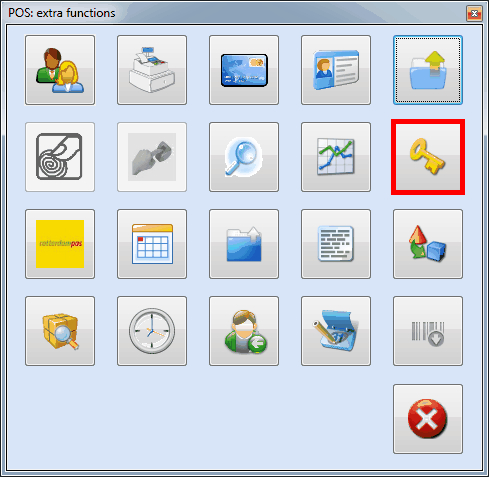The width and height of the screenshot is (489, 477).
Task: Open the ID card icon button
Action: click(336, 70)
